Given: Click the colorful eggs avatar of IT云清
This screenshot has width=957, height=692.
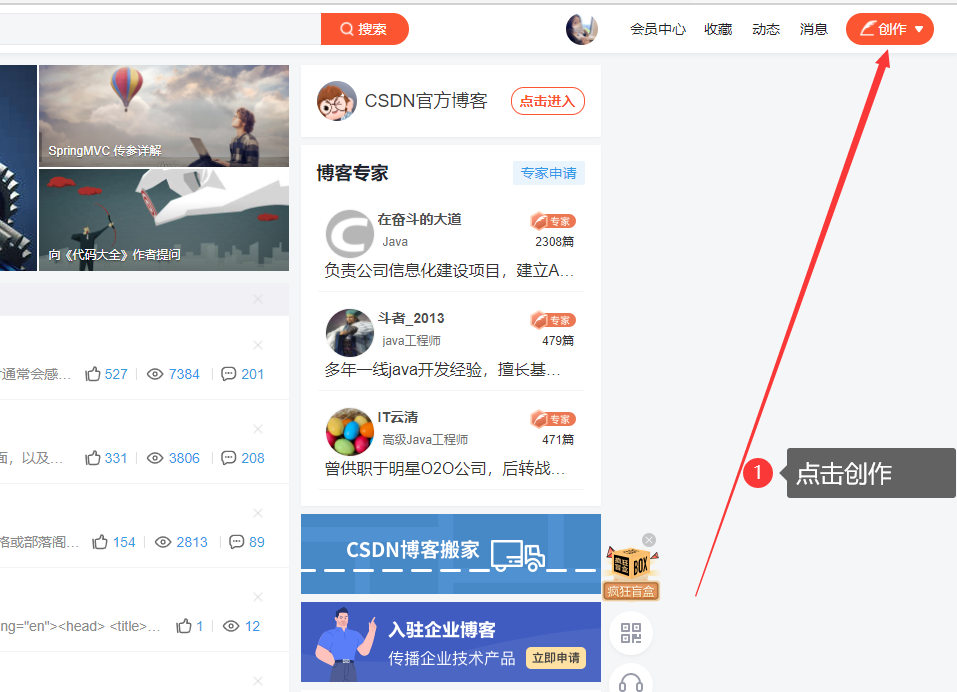Looking at the screenshot, I should 350,431.
